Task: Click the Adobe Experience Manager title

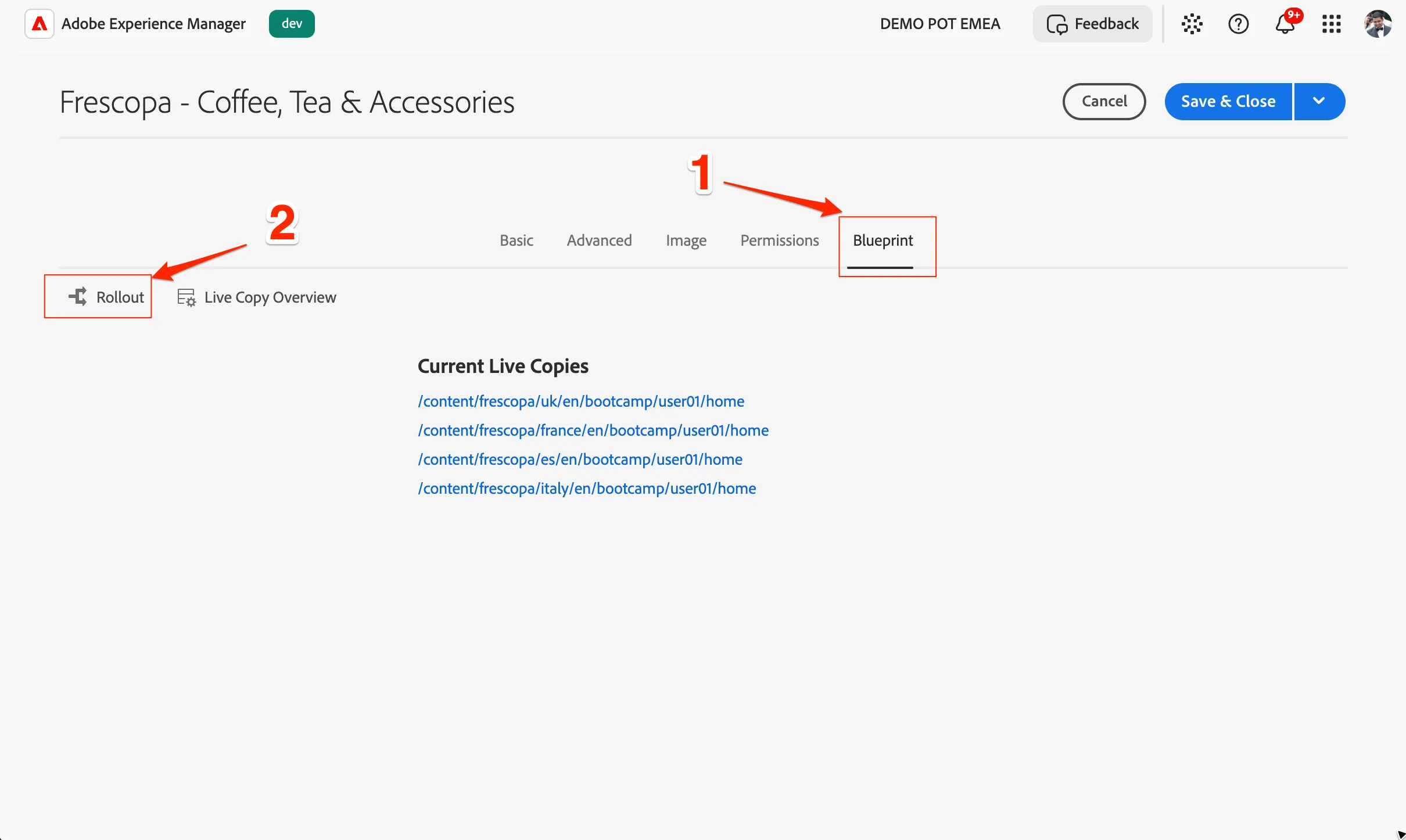Action: point(153,24)
